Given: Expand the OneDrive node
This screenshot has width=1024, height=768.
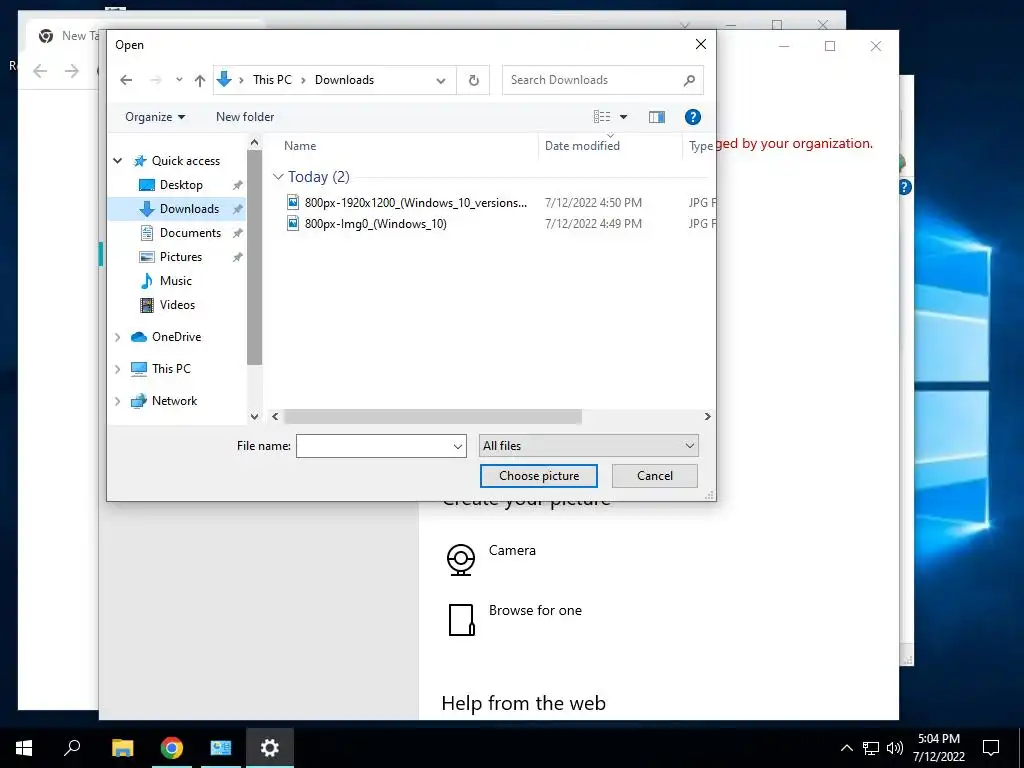Looking at the screenshot, I should click(x=118, y=337).
